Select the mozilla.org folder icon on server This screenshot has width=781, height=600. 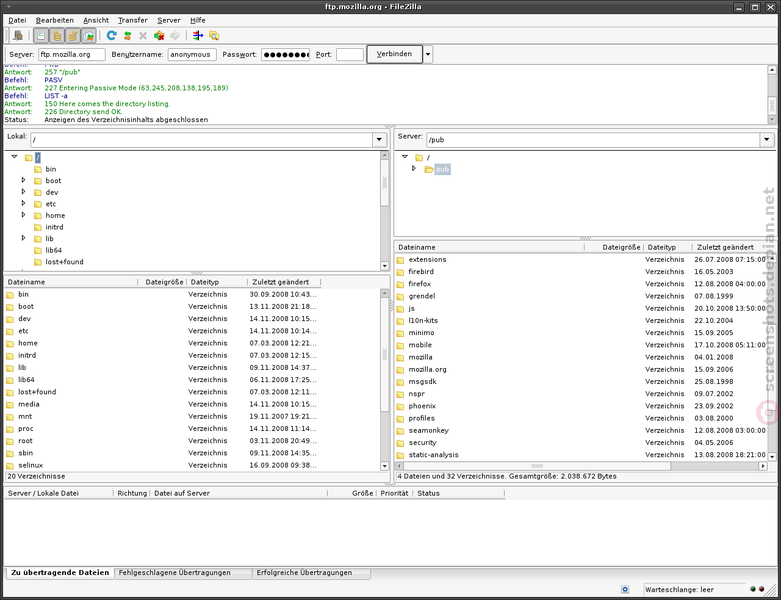pyautogui.click(x=400, y=370)
